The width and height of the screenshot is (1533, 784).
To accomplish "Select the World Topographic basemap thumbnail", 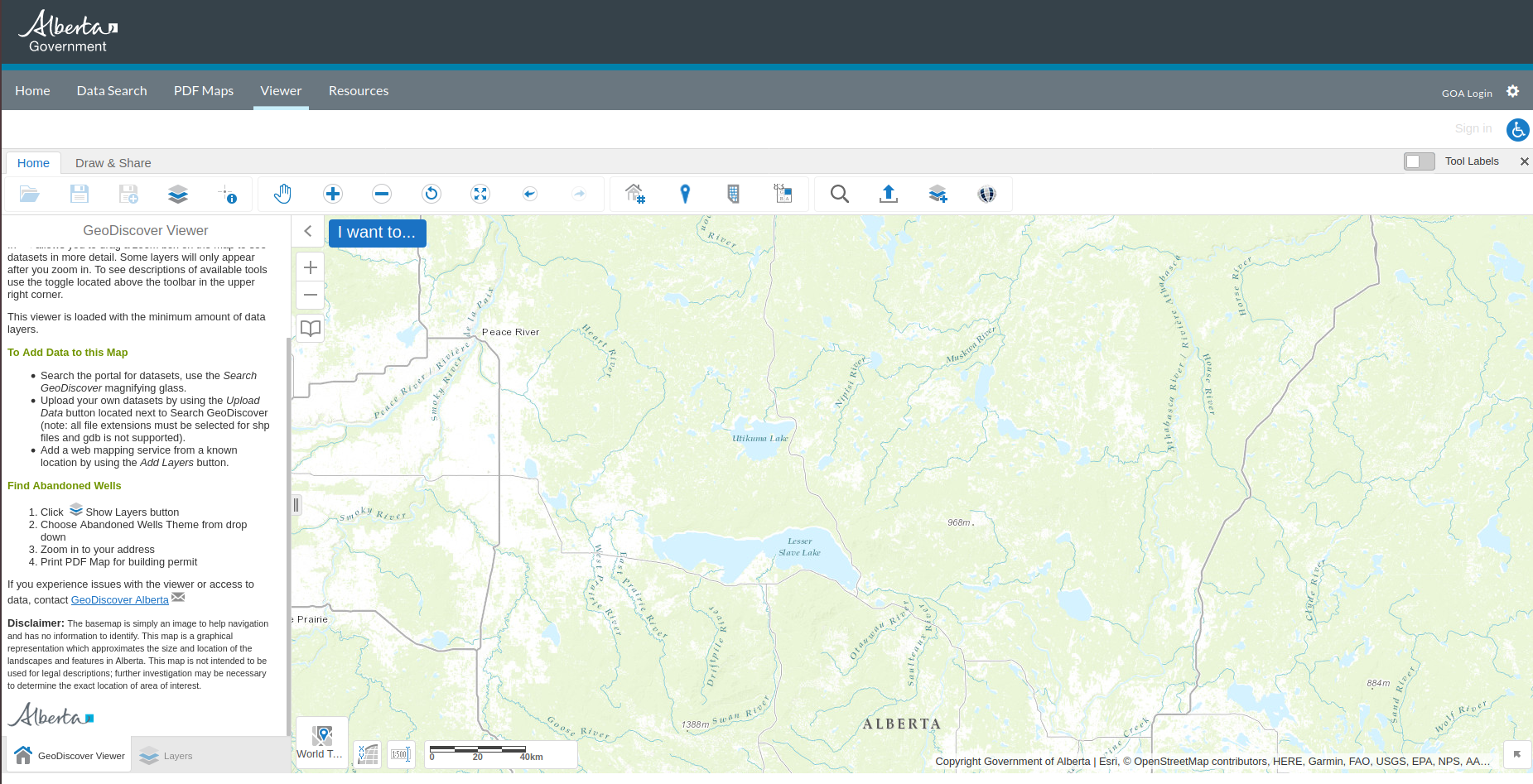I will tap(322, 735).
